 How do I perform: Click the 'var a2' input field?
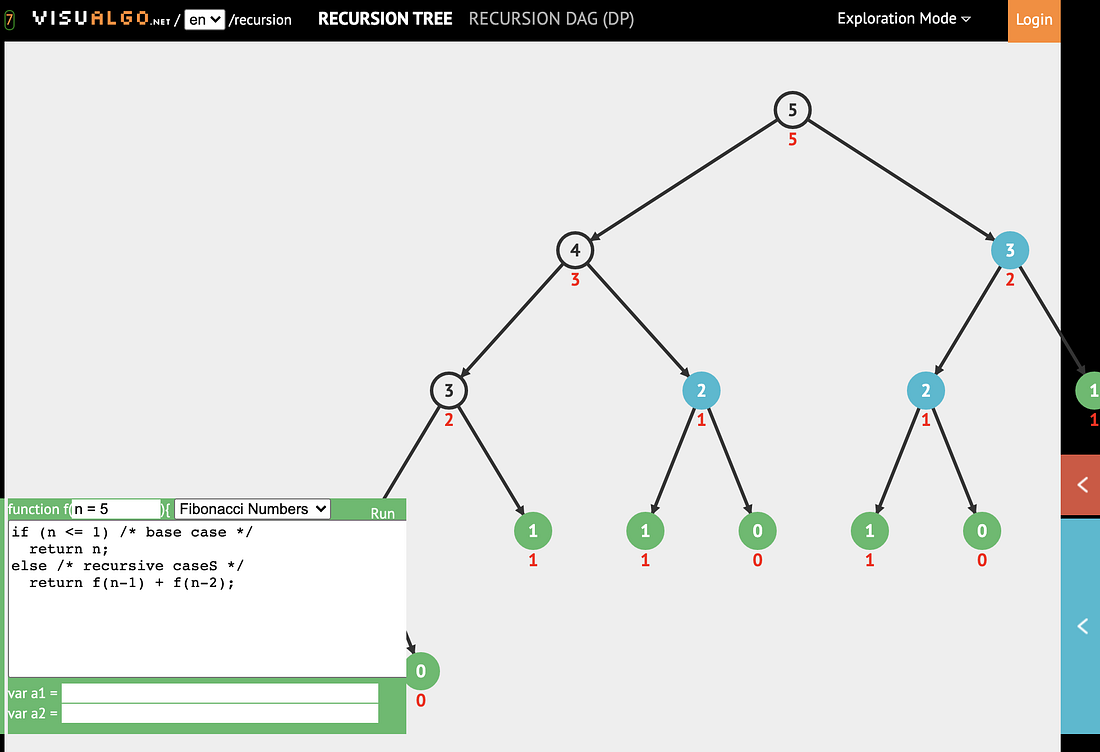click(x=220, y=713)
